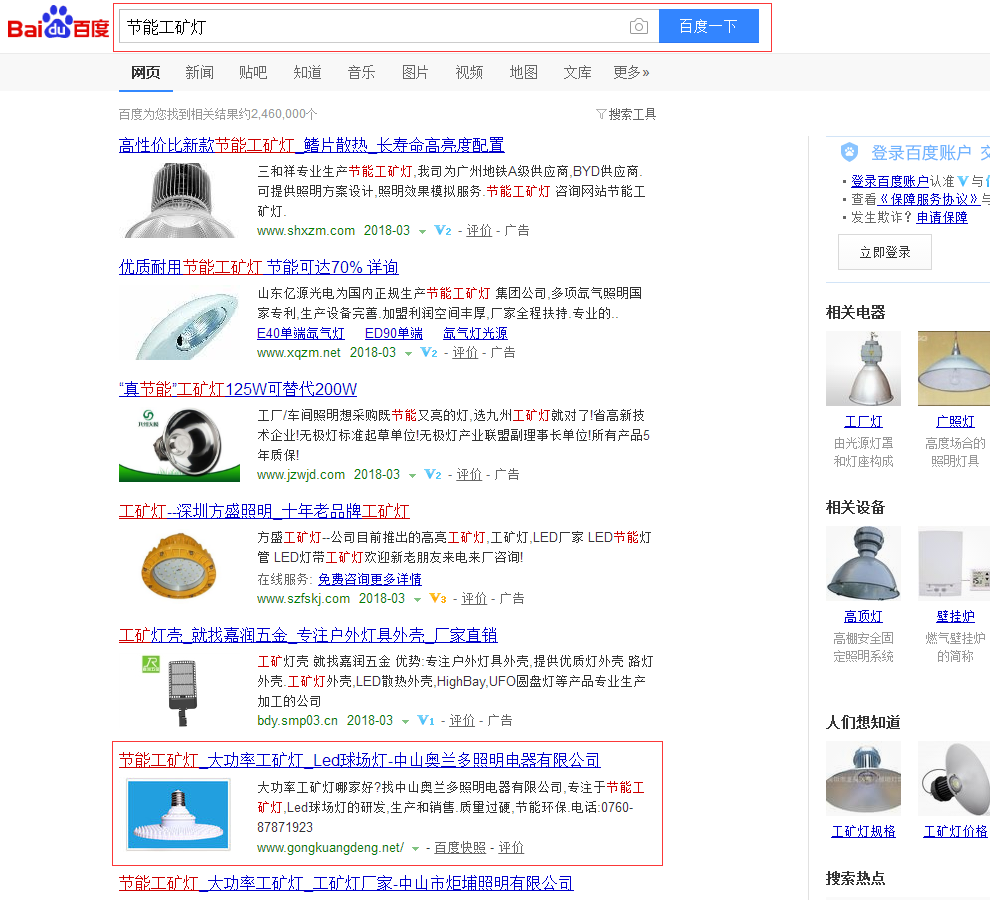This screenshot has width=990, height=900.
Task: Open the 工厂灯 related product thumbnail
Action: click(x=863, y=368)
